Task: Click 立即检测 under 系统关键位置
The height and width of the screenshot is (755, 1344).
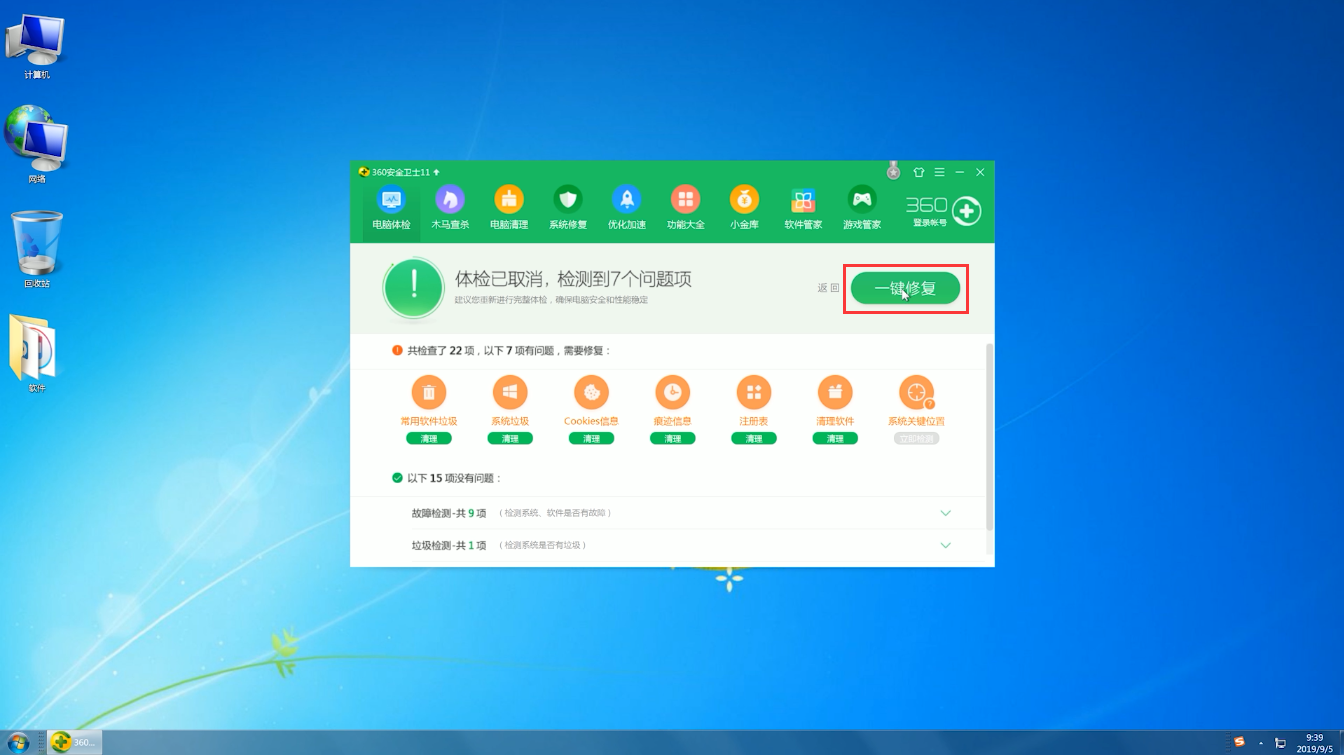Action: (x=916, y=438)
